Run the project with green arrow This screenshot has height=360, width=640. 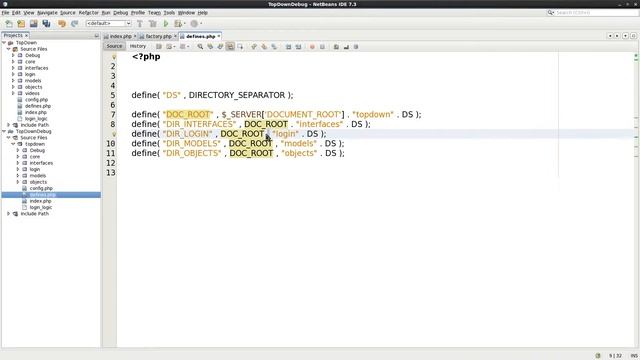pyautogui.click(x=166, y=24)
